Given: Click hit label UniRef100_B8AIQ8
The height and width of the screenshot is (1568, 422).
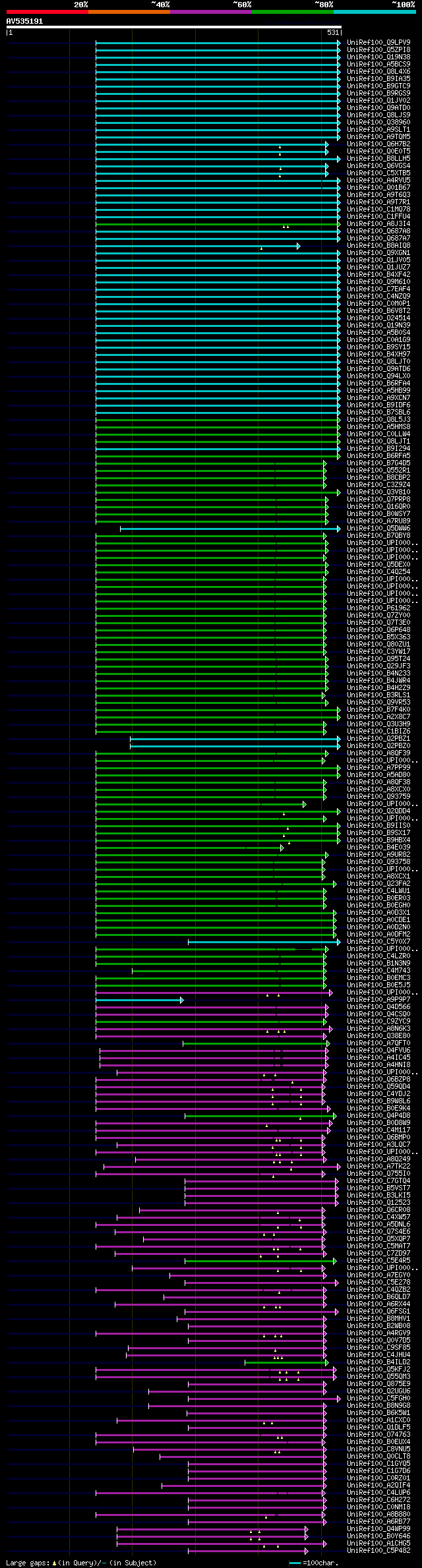Looking at the screenshot, I should click(378, 246).
